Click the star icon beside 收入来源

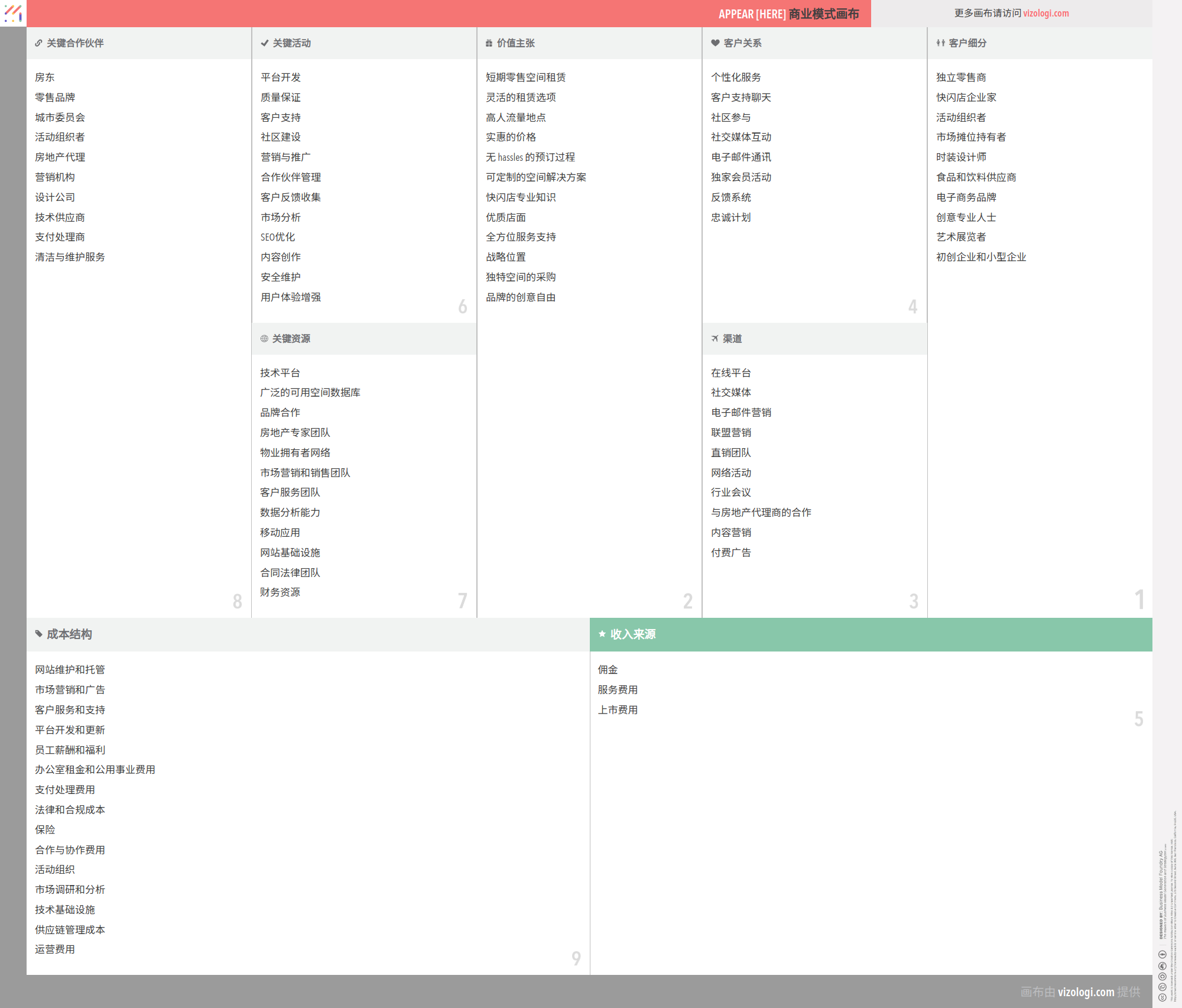coord(602,634)
